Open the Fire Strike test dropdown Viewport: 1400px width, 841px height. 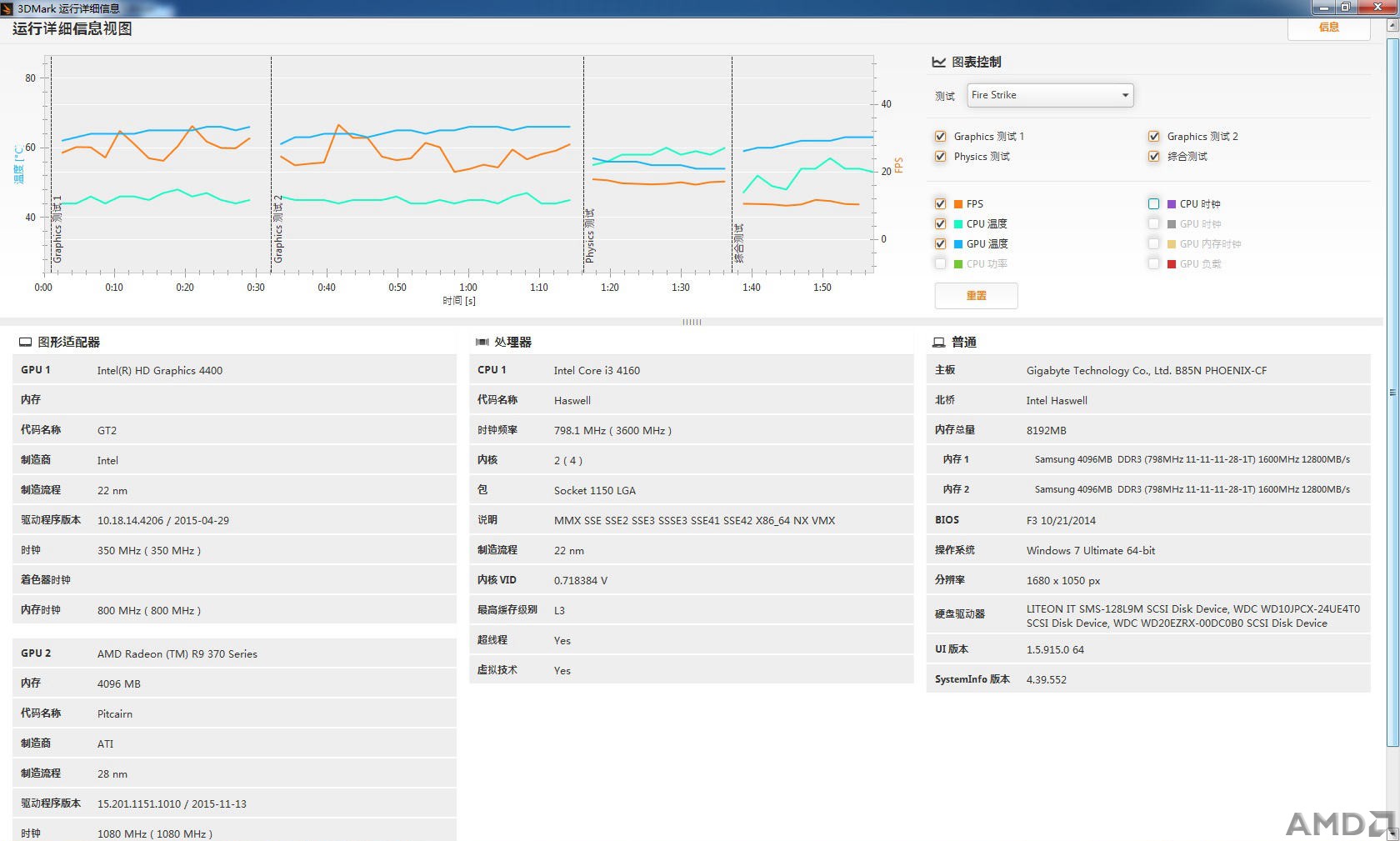(x=1050, y=95)
